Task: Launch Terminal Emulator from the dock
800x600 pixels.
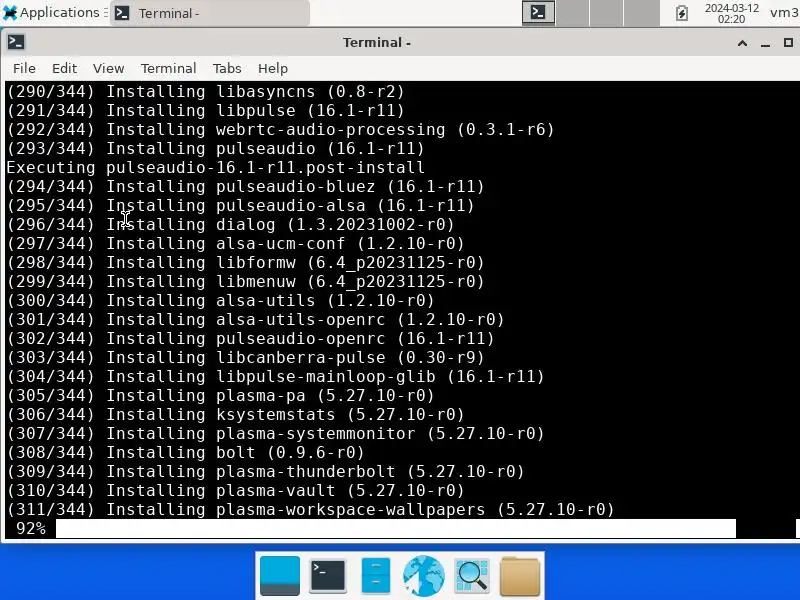Action: (x=328, y=576)
